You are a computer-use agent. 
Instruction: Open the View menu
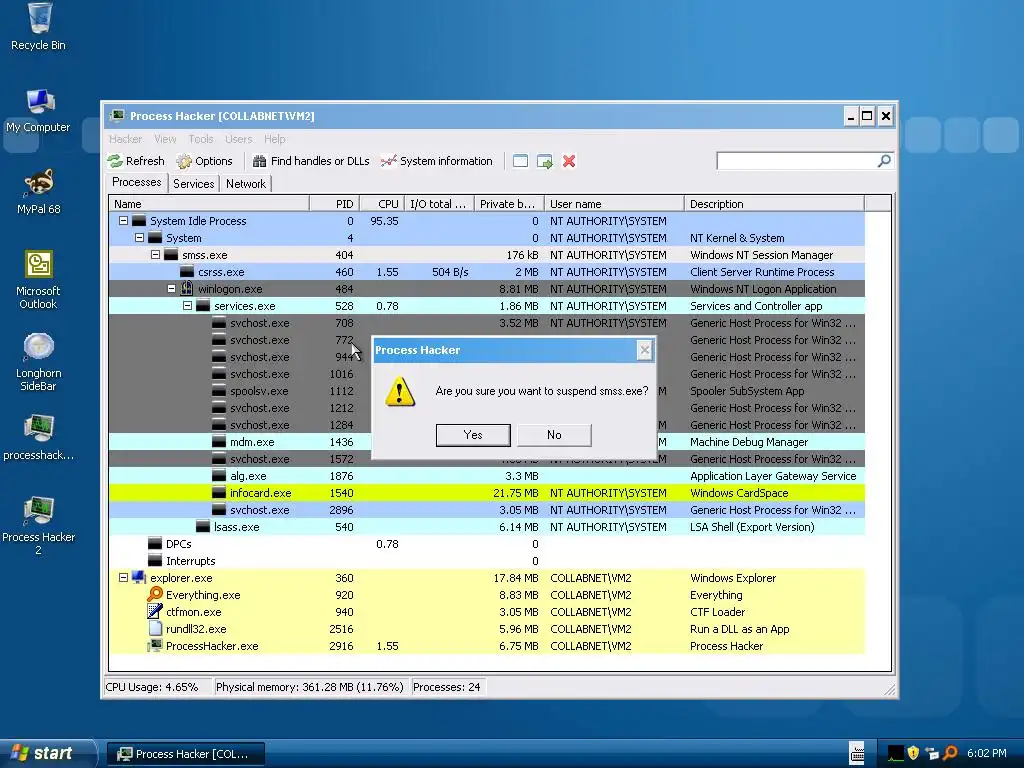[165, 139]
